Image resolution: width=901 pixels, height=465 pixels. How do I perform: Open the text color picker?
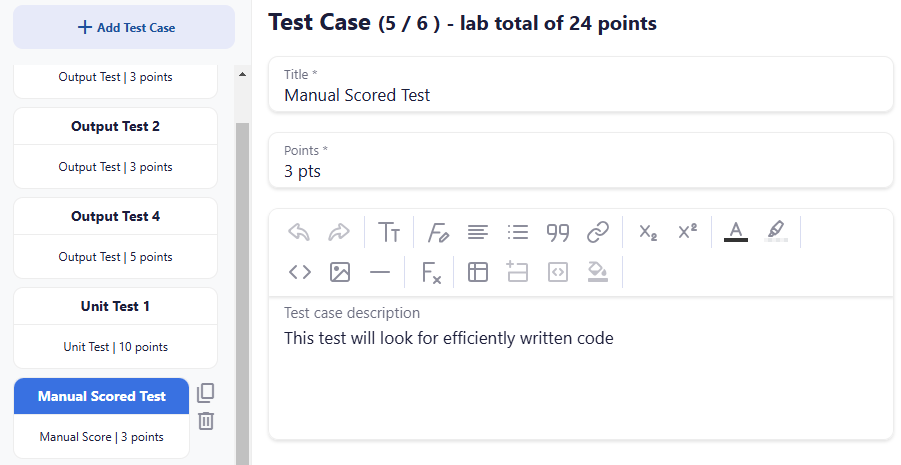click(x=736, y=232)
